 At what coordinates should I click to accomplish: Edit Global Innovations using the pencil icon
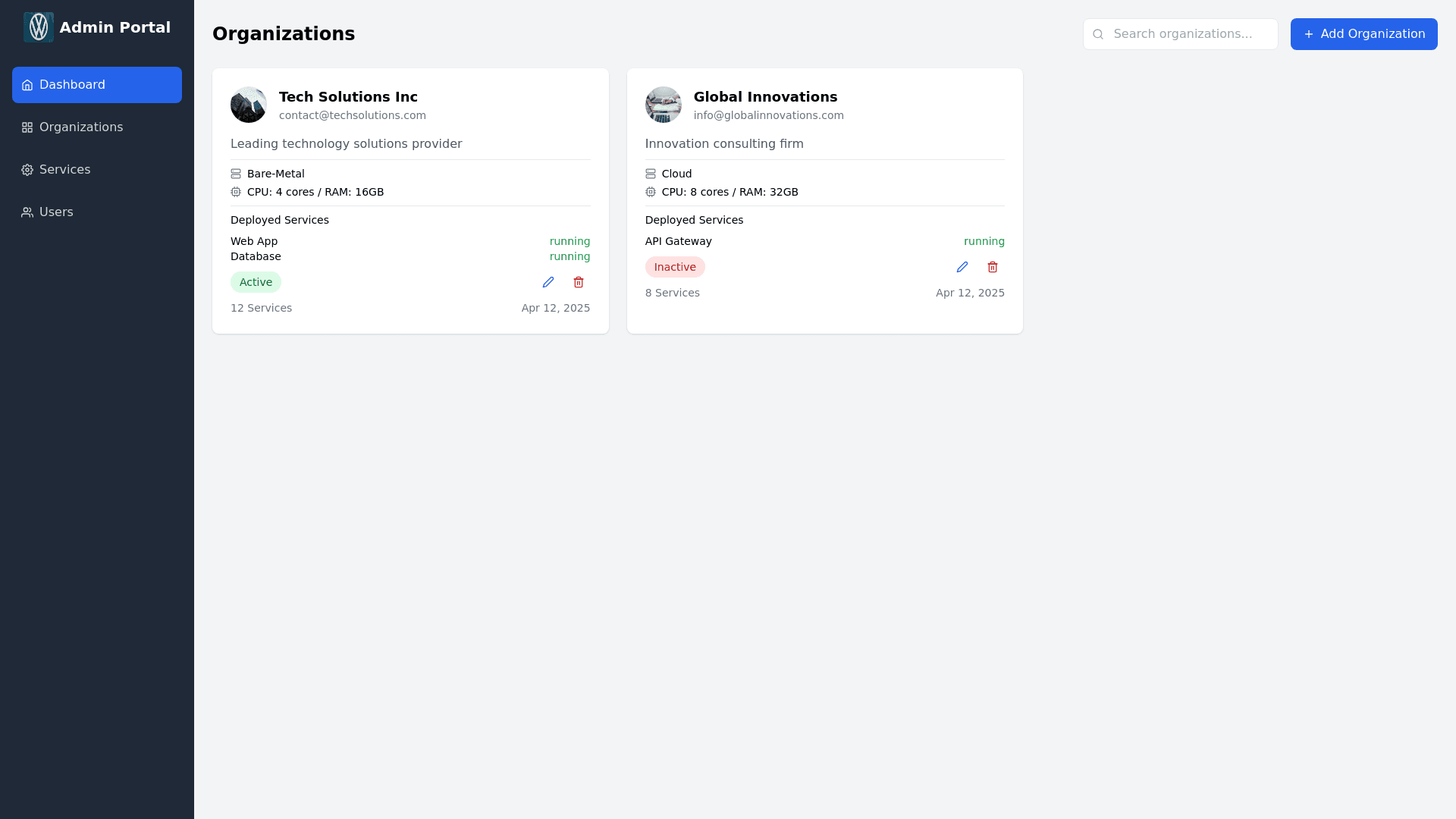962,267
